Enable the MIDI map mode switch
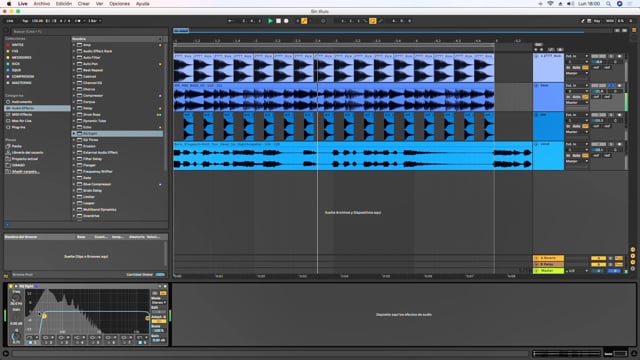Viewport: 640px width, 360px height. 610,21
